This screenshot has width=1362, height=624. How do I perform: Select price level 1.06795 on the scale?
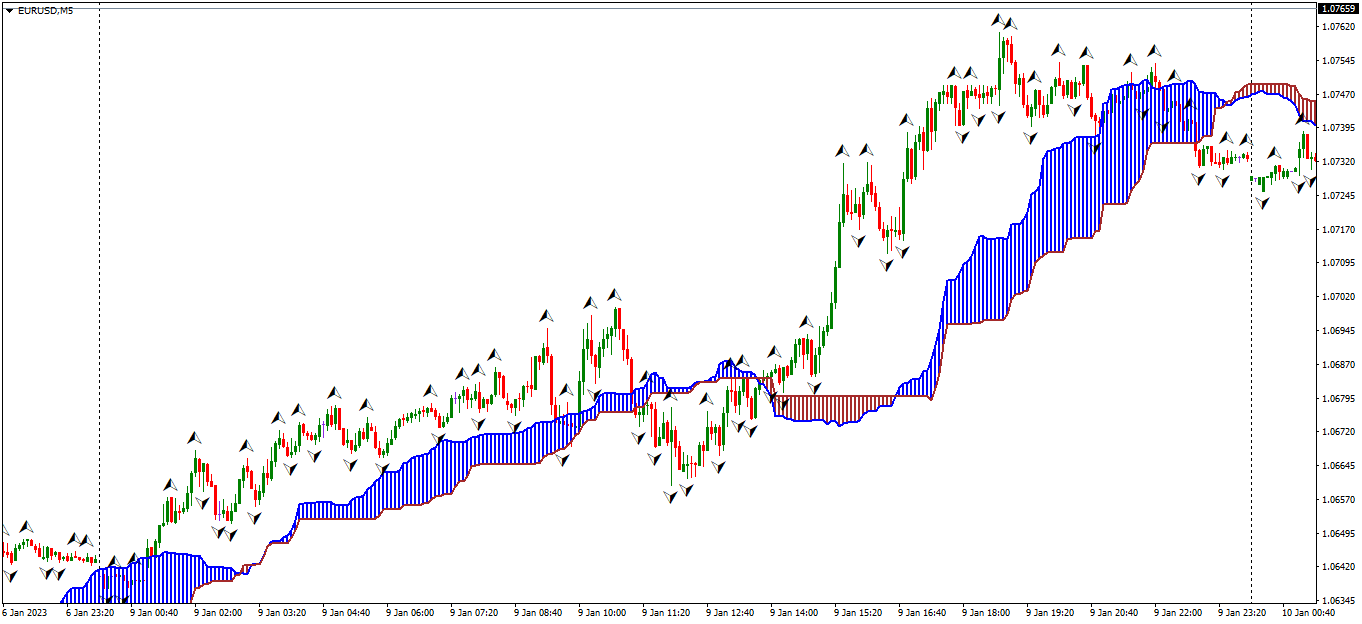click(x=1338, y=398)
